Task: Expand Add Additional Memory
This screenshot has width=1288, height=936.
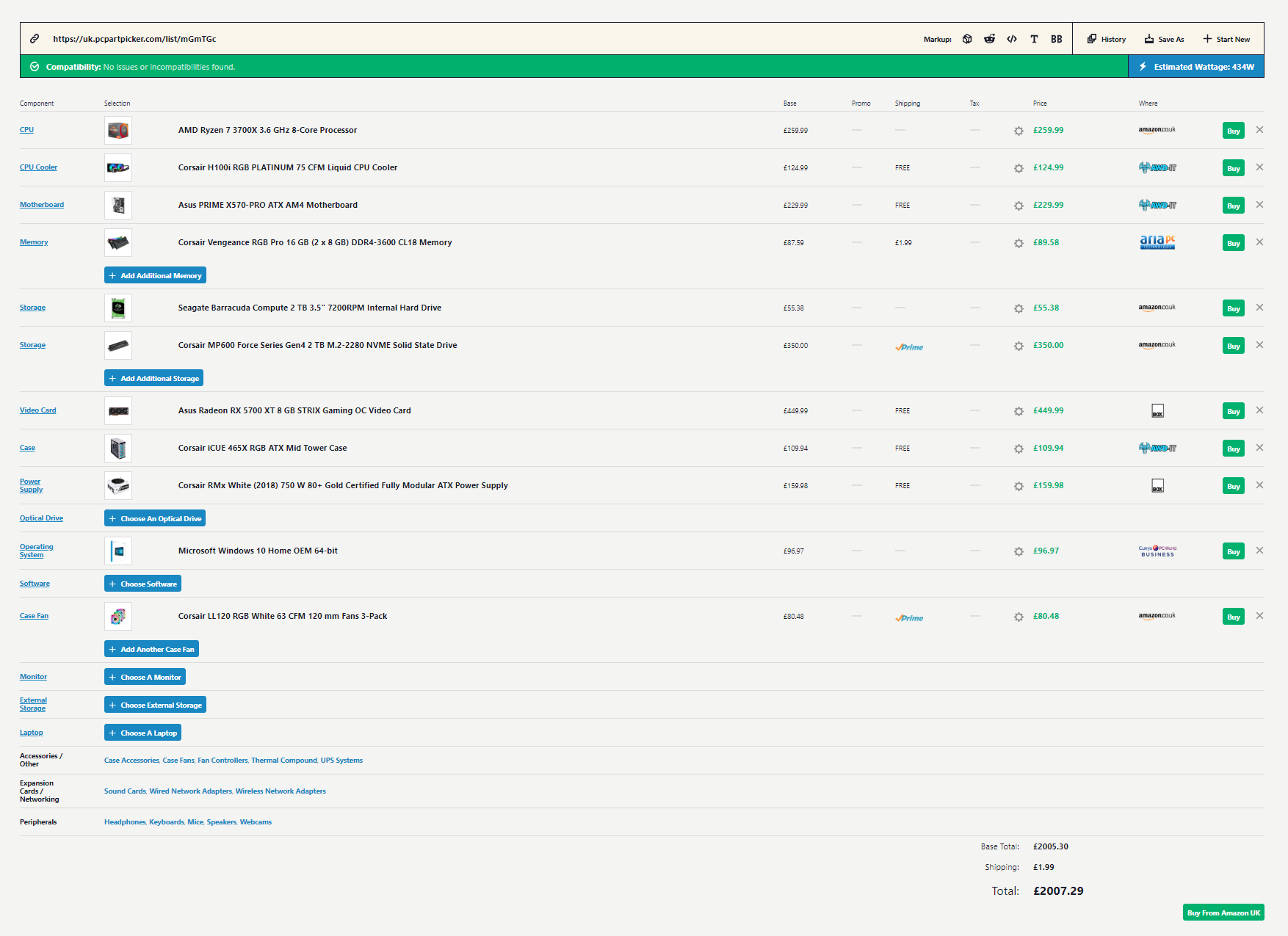Action: (155, 275)
